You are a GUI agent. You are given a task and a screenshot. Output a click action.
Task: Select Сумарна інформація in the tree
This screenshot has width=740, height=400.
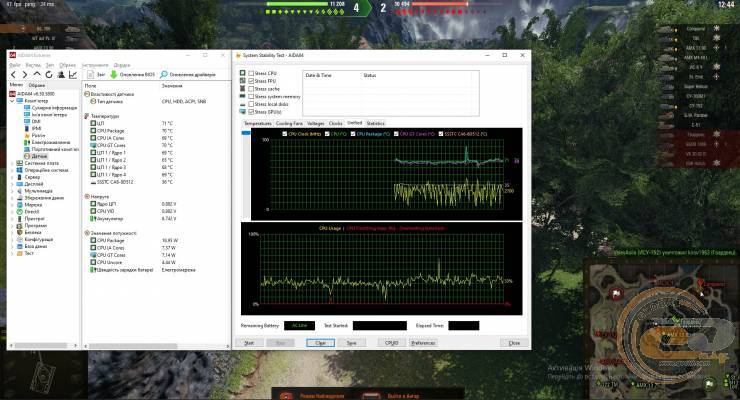[50, 108]
